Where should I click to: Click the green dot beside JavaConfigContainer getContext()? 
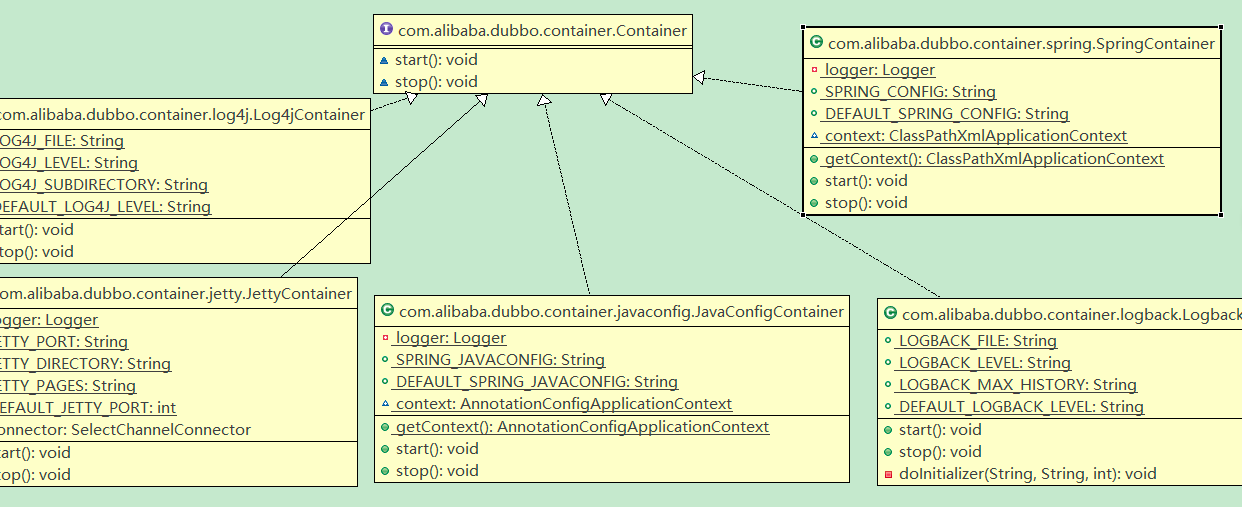(x=386, y=427)
